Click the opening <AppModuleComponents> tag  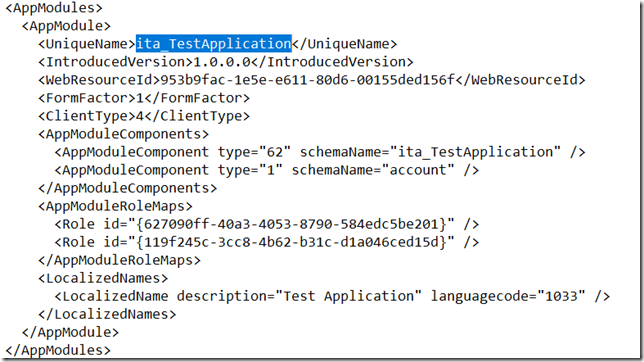click(123, 134)
